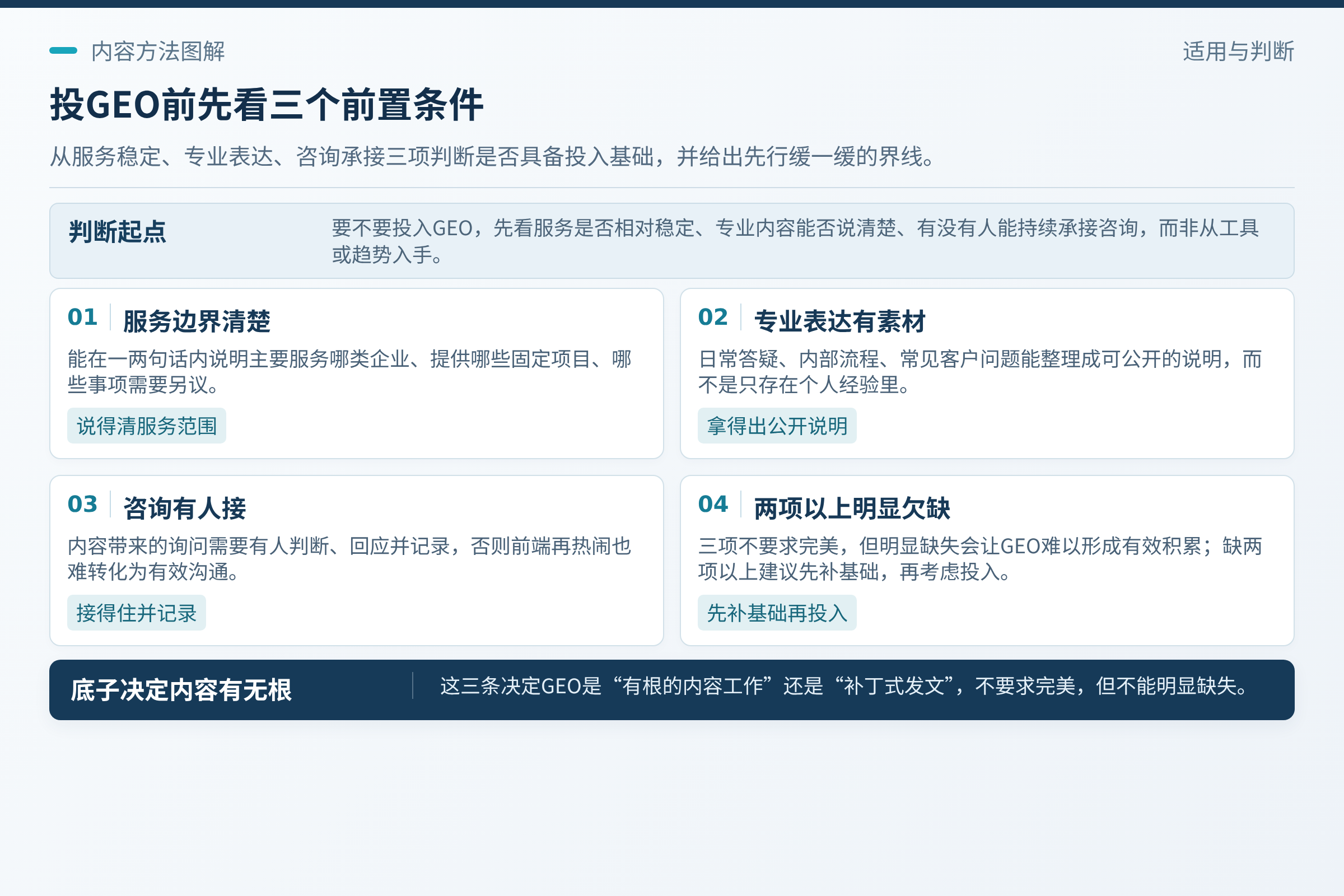The width and height of the screenshot is (1344, 896).
Task: Click the number '01' on the first card
Action: [x=82, y=317]
